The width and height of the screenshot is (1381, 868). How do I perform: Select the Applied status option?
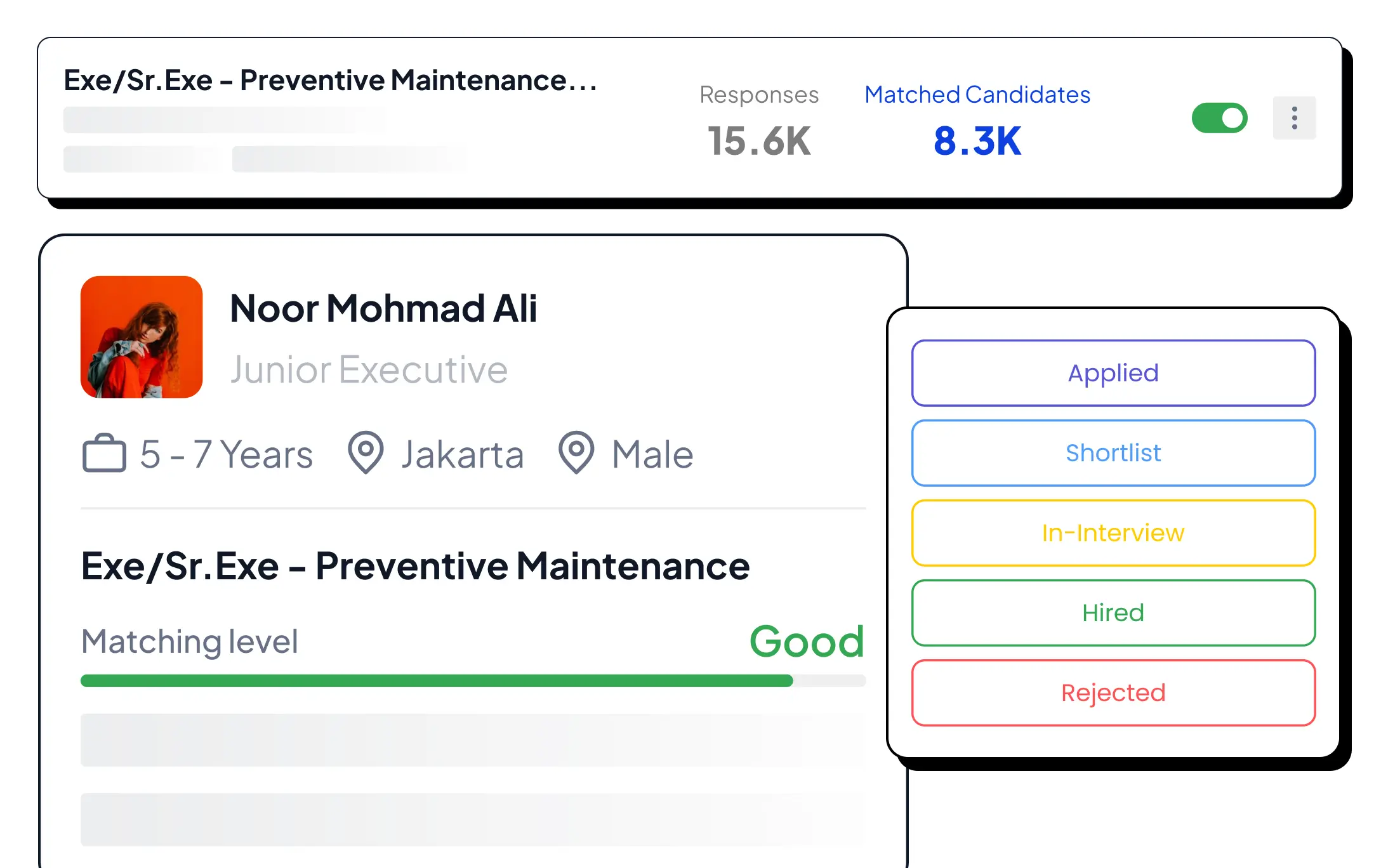point(1113,373)
